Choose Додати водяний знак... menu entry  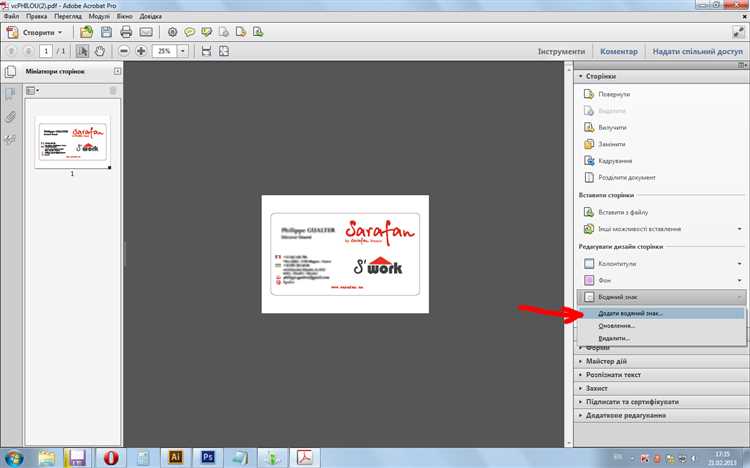pyautogui.click(x=661, y=313)
